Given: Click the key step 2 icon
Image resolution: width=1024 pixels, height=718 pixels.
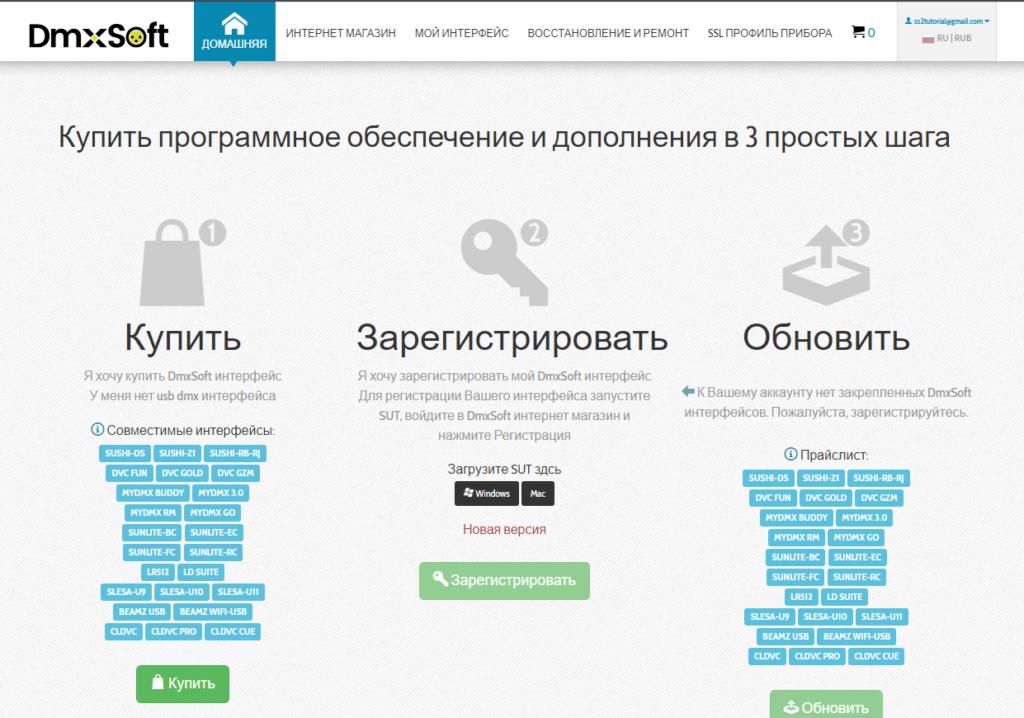Looking at the screenshot, I should click(505, 263).
